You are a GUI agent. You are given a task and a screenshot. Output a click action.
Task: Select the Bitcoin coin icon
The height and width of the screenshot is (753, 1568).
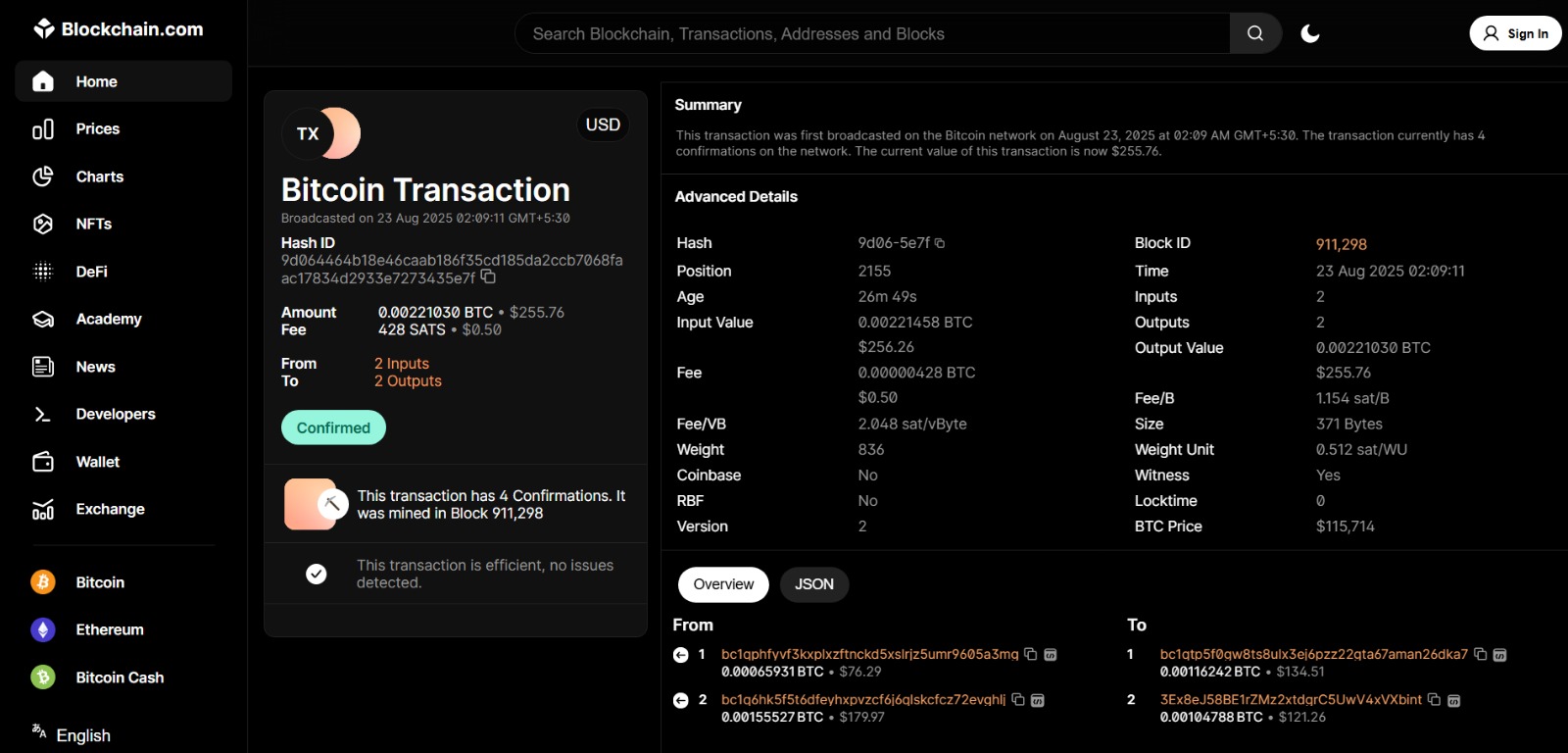tap(43, 582)
